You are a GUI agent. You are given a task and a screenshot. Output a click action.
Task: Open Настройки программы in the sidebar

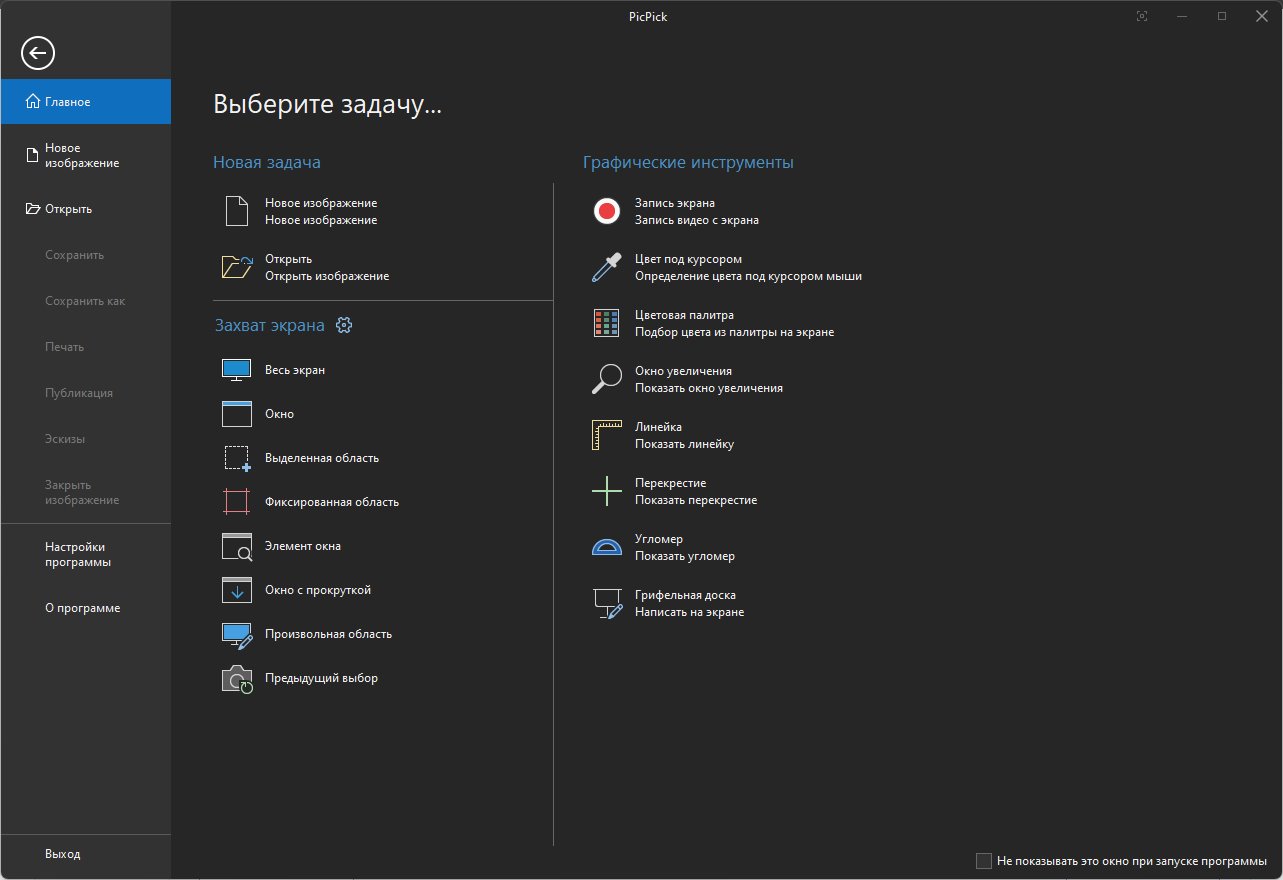point(78,554)
